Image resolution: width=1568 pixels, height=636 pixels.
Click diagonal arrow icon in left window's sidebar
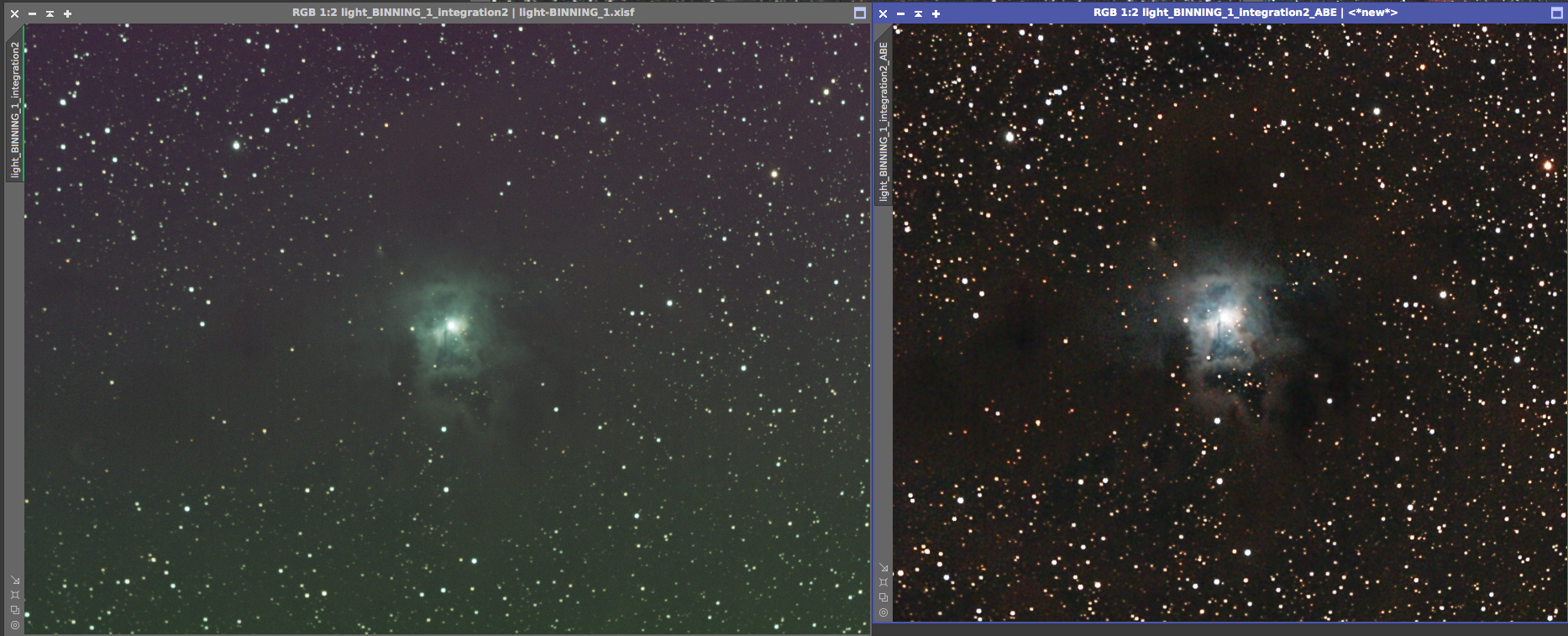[15, 581]
